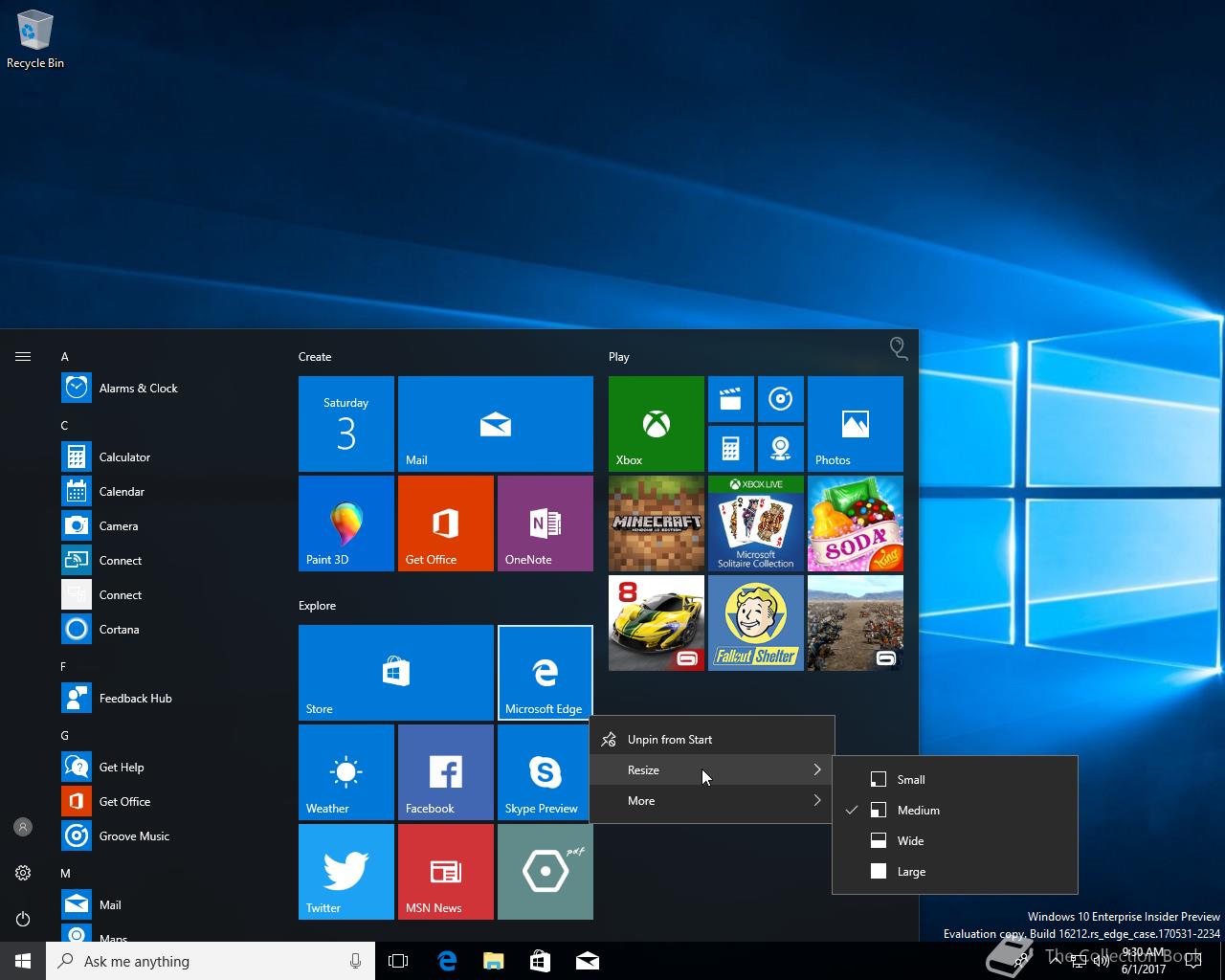
Task: Open Task View on taskbar
Action: (398, 961)
